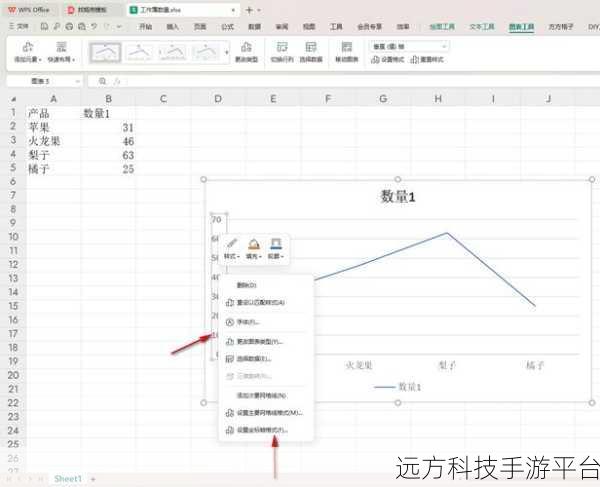The width and height of the screenshot is (600, 487).
Task: Click the chart legend entry 数量1
Action: (x=397, y=387)
